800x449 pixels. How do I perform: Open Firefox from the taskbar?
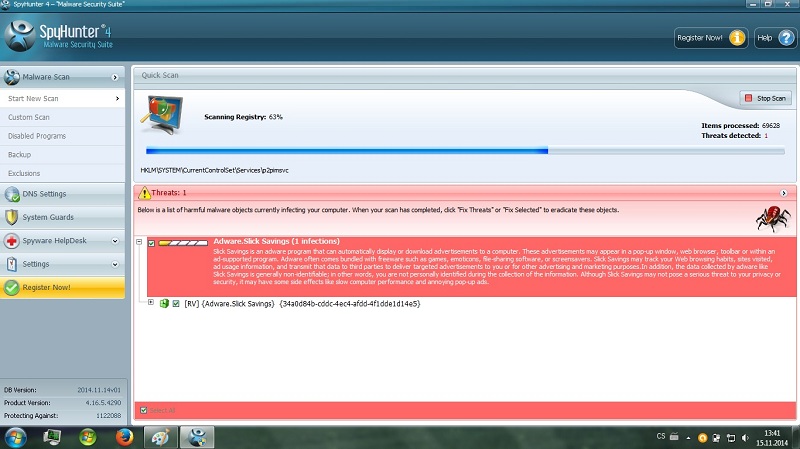coord(124,437)
